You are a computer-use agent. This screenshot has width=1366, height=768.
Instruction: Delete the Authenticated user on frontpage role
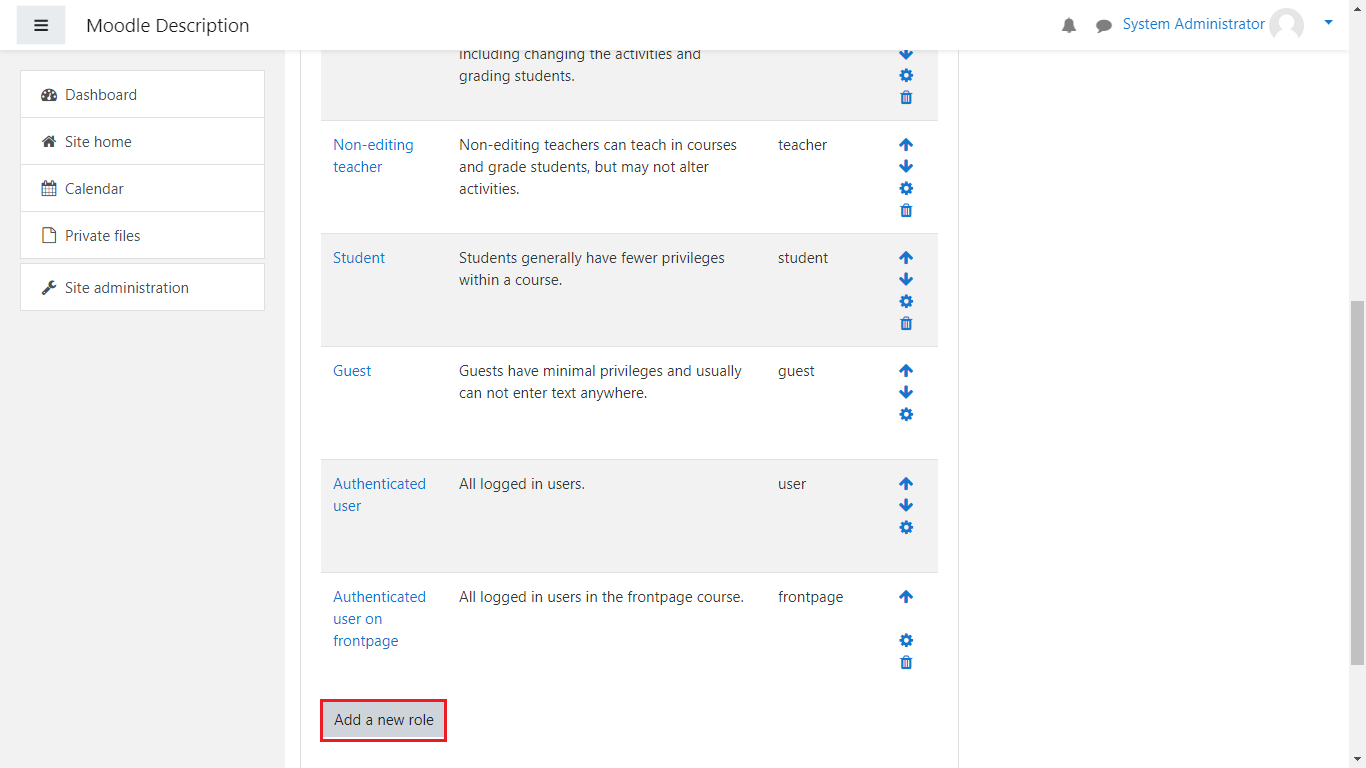point(906,663)
